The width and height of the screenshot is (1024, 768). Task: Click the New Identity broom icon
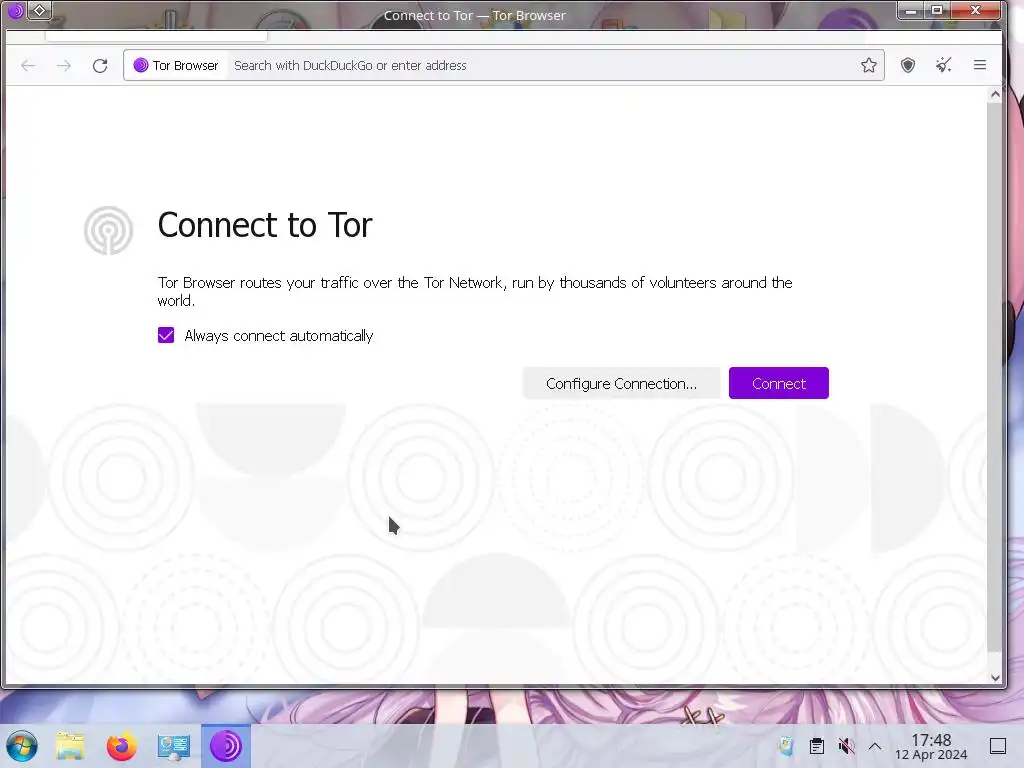(x=944, y=65)
